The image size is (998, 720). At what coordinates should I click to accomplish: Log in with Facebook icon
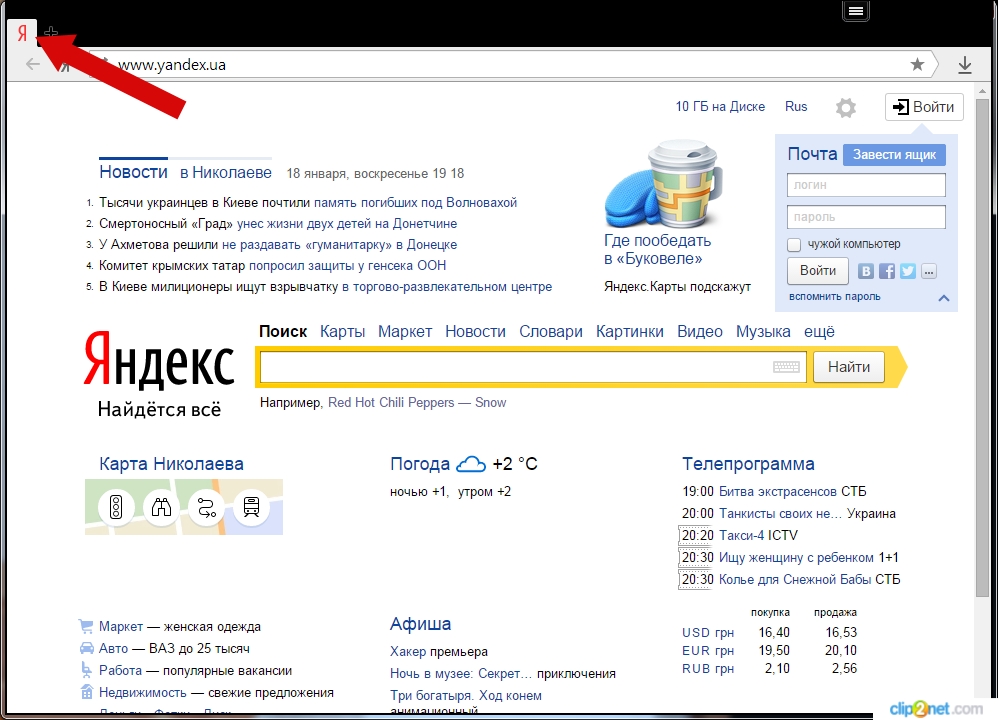tap(887, 271)
